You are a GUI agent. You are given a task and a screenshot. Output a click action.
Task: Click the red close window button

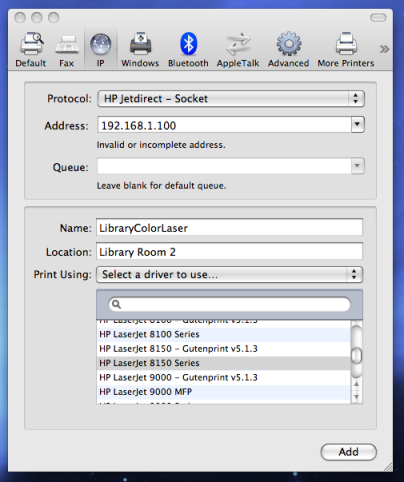click(20, 17)
